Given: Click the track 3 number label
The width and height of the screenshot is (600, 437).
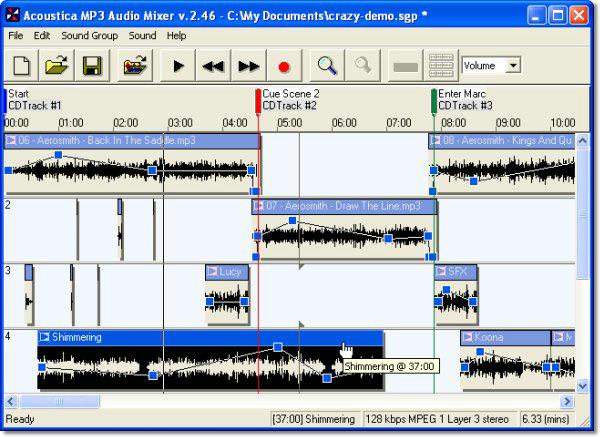Looking at the screenshot, I should pyautogui.click(x=8, y=271).
